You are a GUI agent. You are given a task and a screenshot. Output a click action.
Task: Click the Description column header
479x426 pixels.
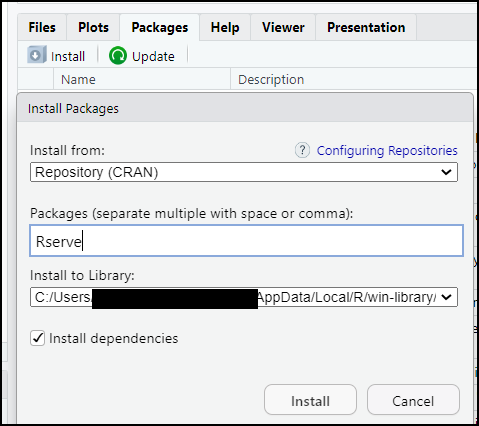click(x=271, y=79)
